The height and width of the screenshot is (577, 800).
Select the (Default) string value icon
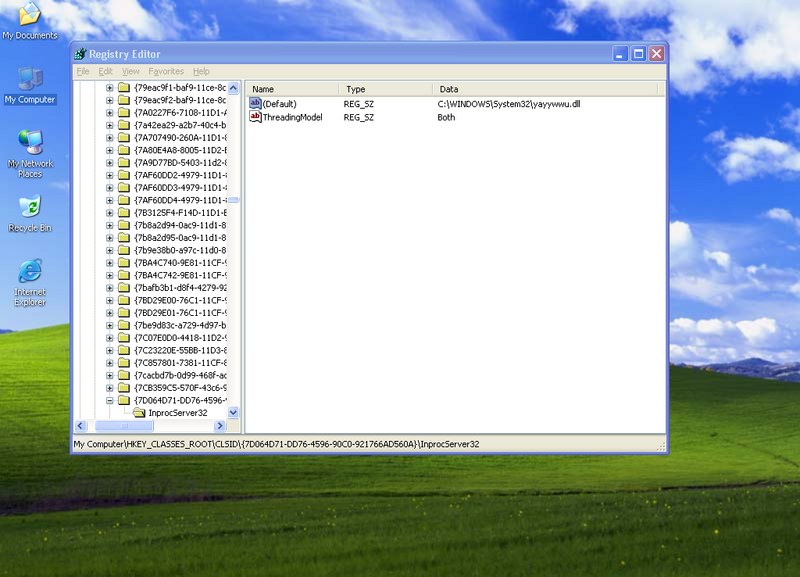point(255,104)
